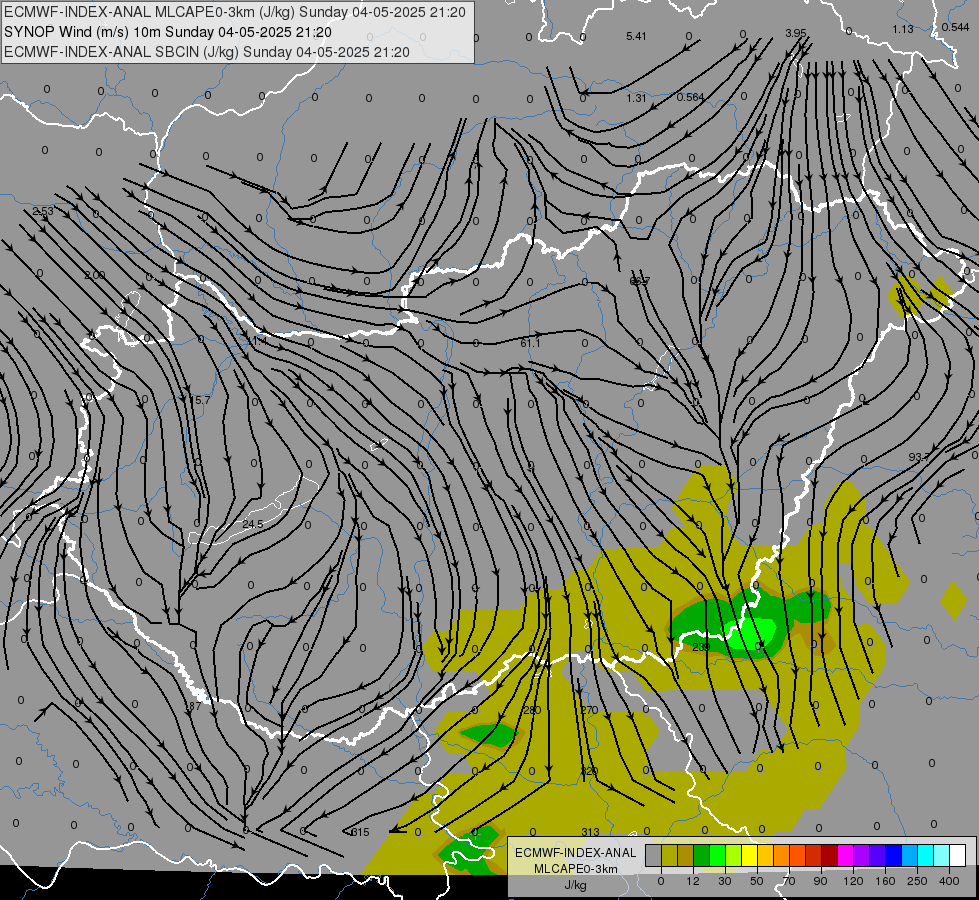This screenshot has height=900, width=979.
Task: Click the legend tick label 250
Action: coord(917,881)
